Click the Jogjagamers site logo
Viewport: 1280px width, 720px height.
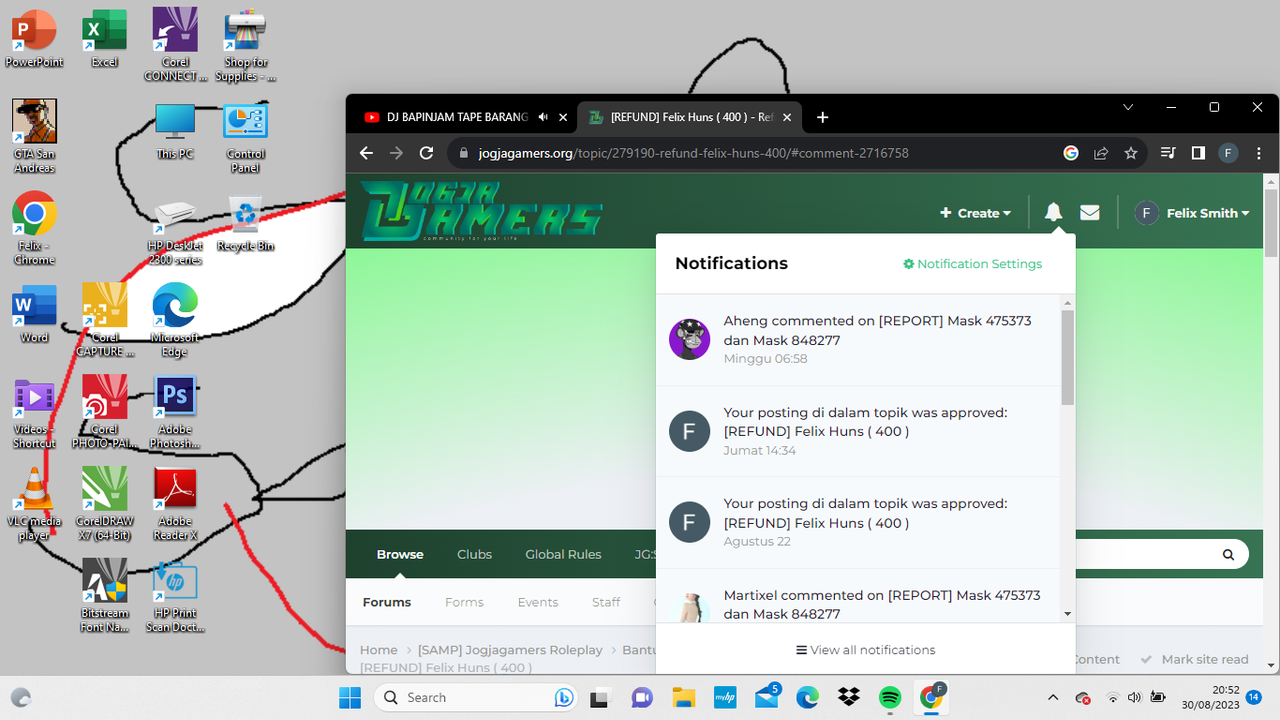coord(481,210)
